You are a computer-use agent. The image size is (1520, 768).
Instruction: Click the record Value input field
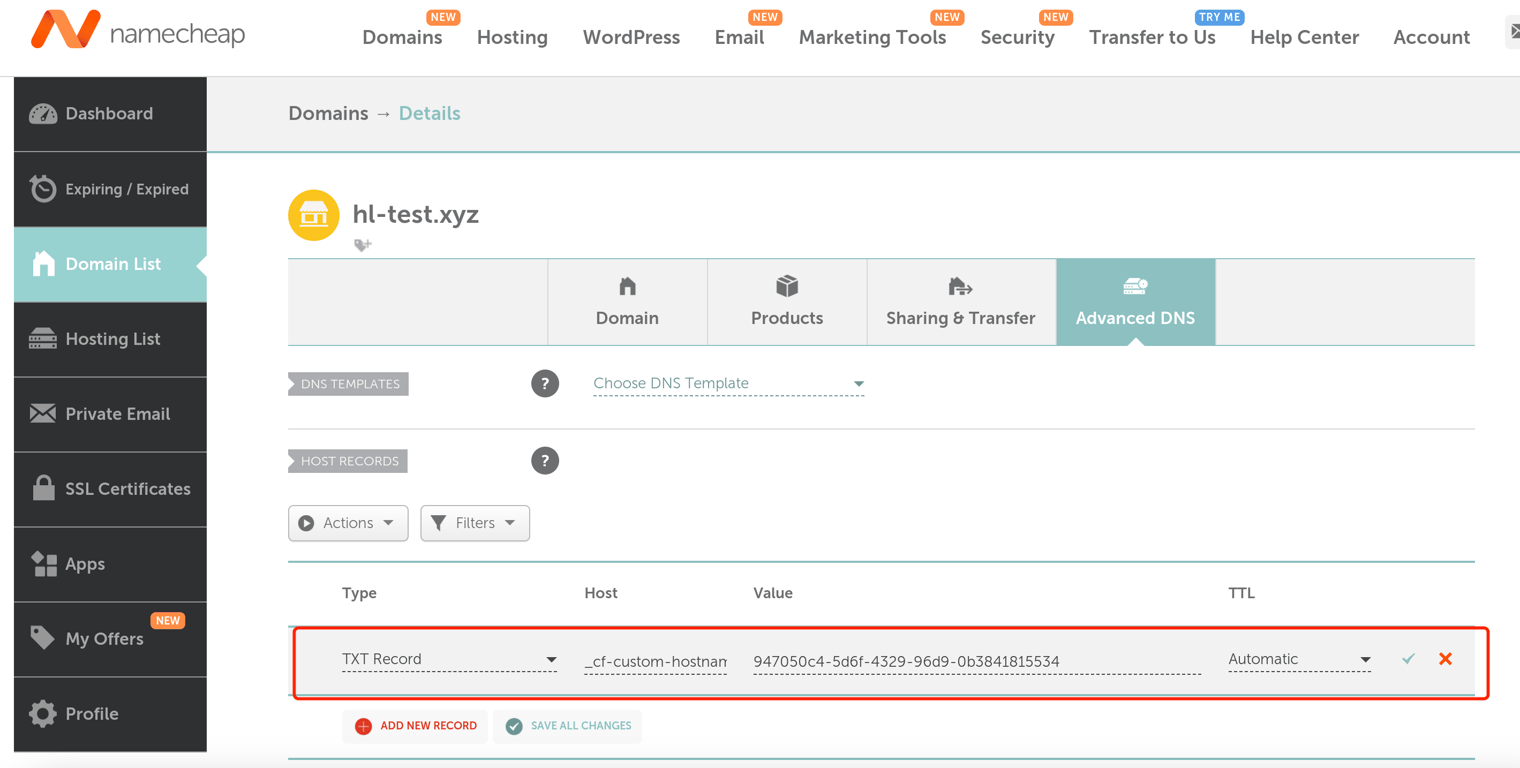coord(975,661)
